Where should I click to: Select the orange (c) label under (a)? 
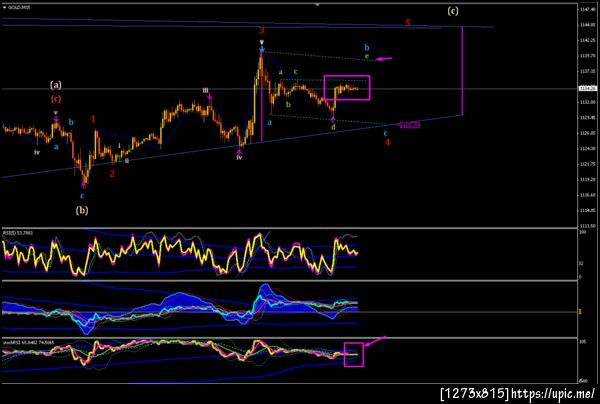[56, 99]
